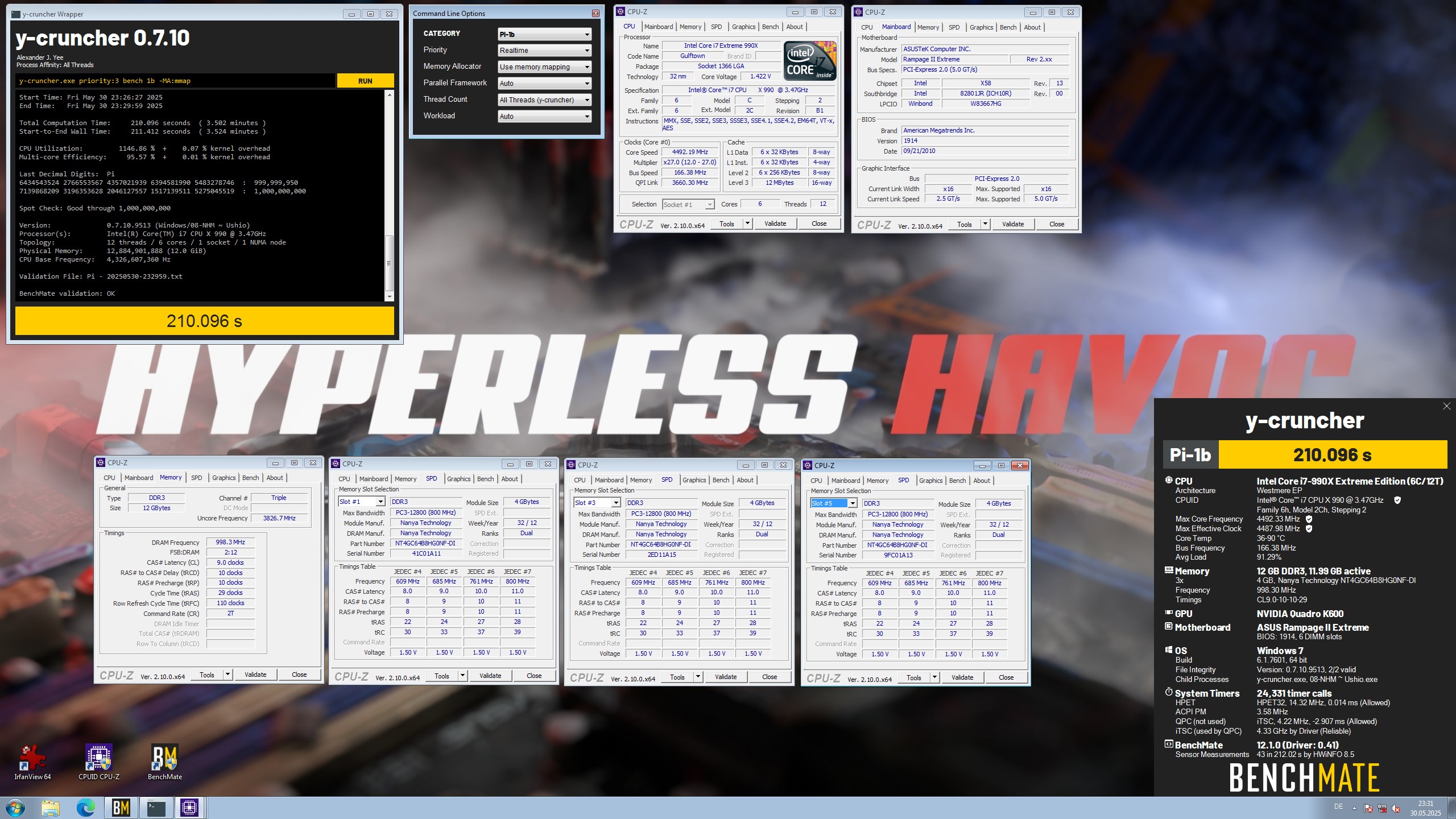
Task: Click the yellow 210.096 s result bar in Wrapper
Action: click(x=204, y=321)
